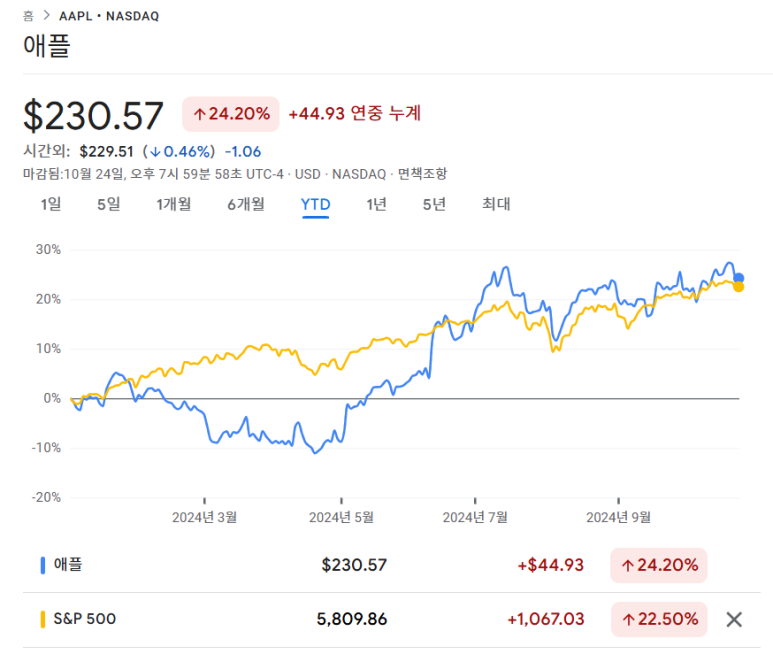Click the 5,809.86 S&P 500 value
773x654 pixels.
[x=352, y=619]
